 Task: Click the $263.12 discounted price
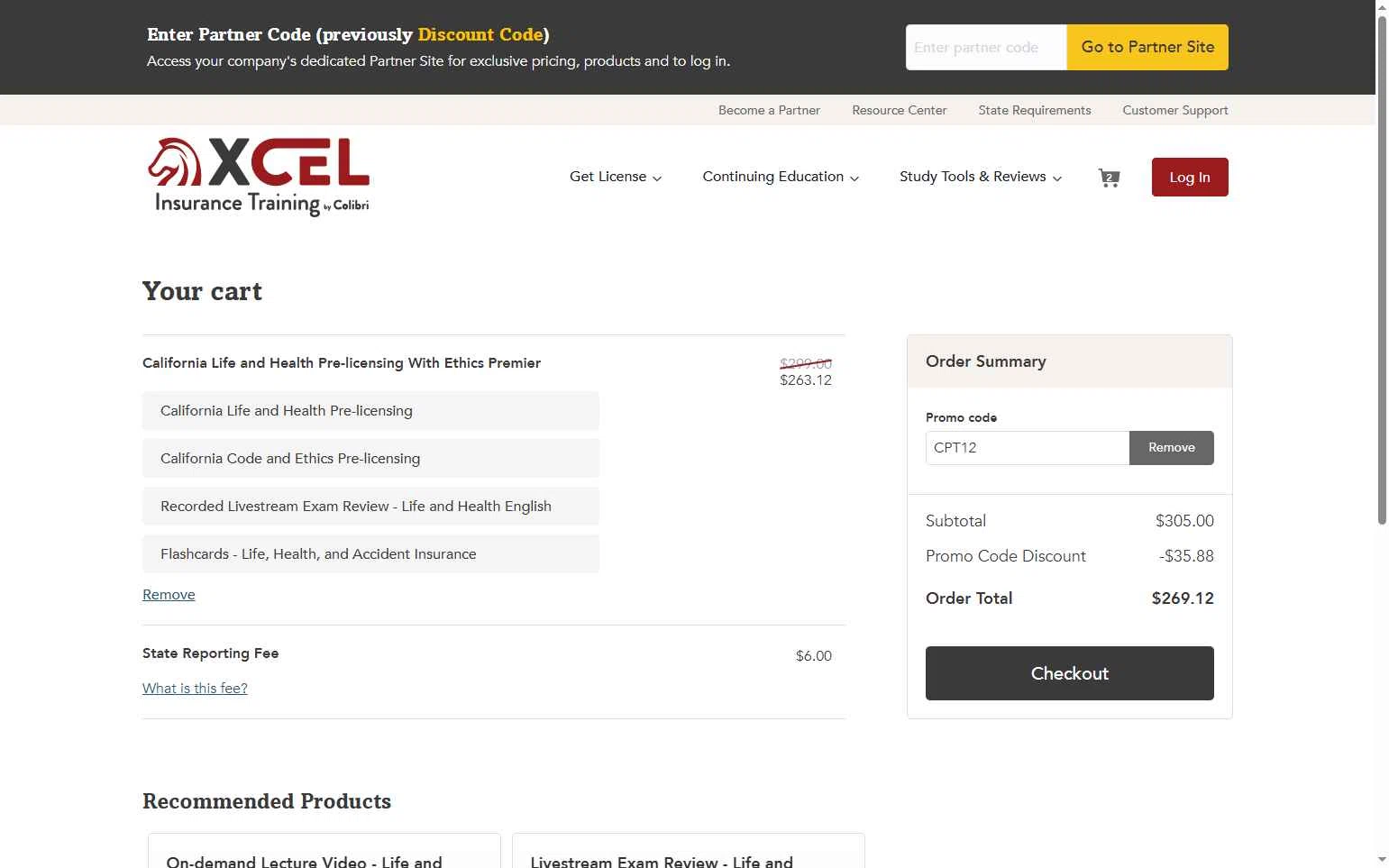806,380
